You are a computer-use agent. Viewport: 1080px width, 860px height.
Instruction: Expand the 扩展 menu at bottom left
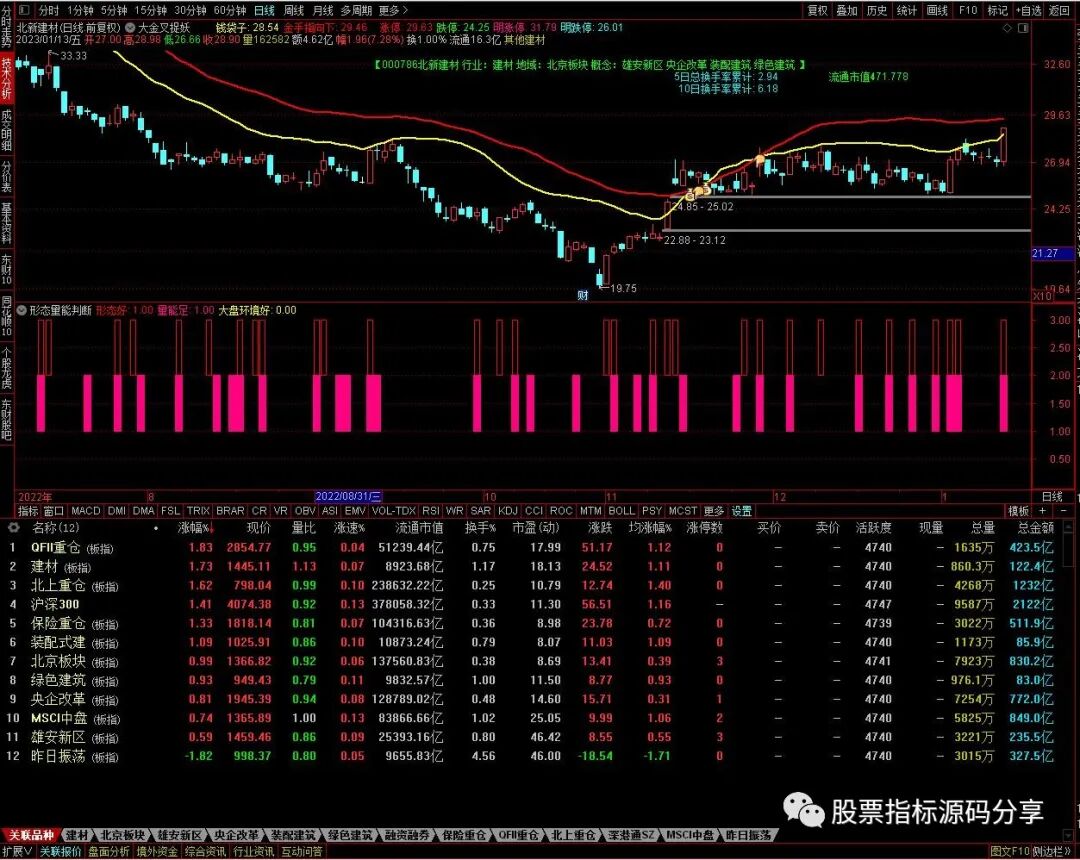[x=17, y=852]
